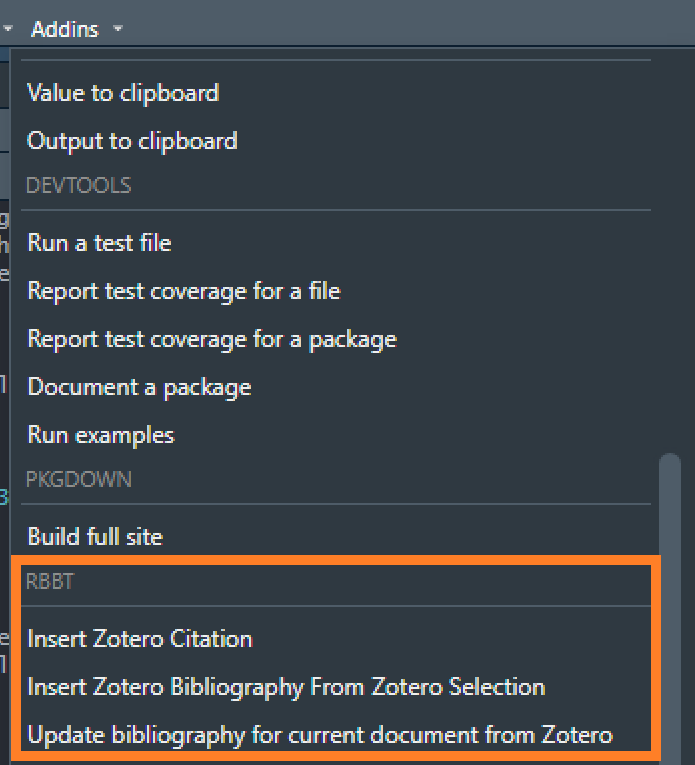Select Output to clipboard addin
This screenshot has height=765, width=695.
tap(132, 141)
